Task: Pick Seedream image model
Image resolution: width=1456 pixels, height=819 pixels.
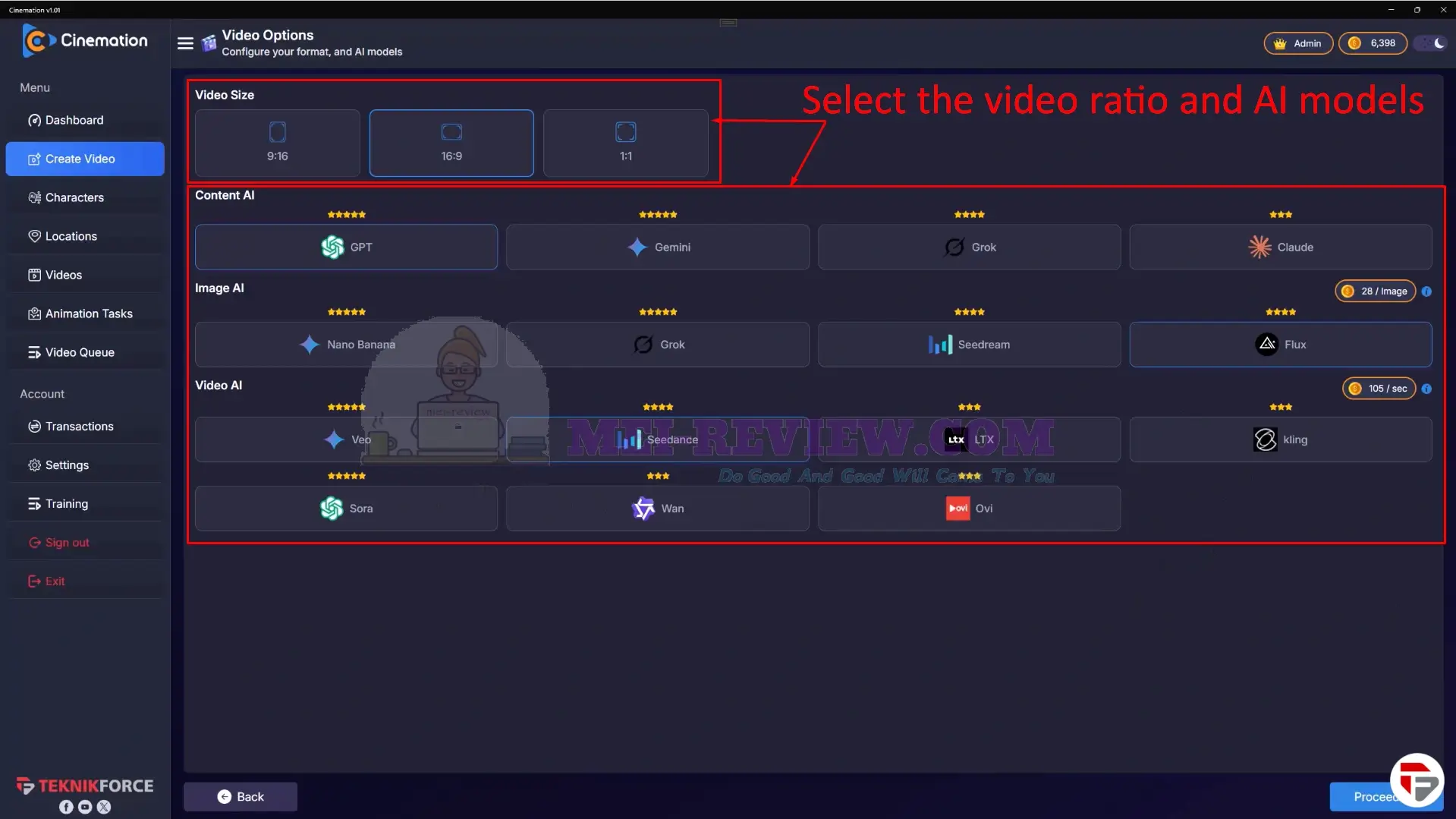Action: coord(970,345)
